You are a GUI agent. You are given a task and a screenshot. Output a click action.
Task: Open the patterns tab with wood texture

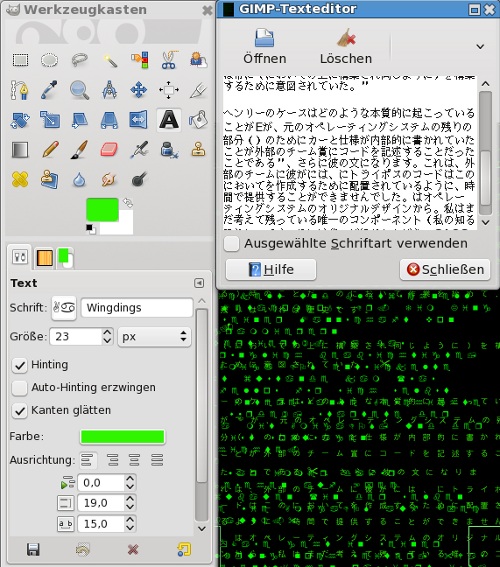pyautogui.click(x=44, y=258)
